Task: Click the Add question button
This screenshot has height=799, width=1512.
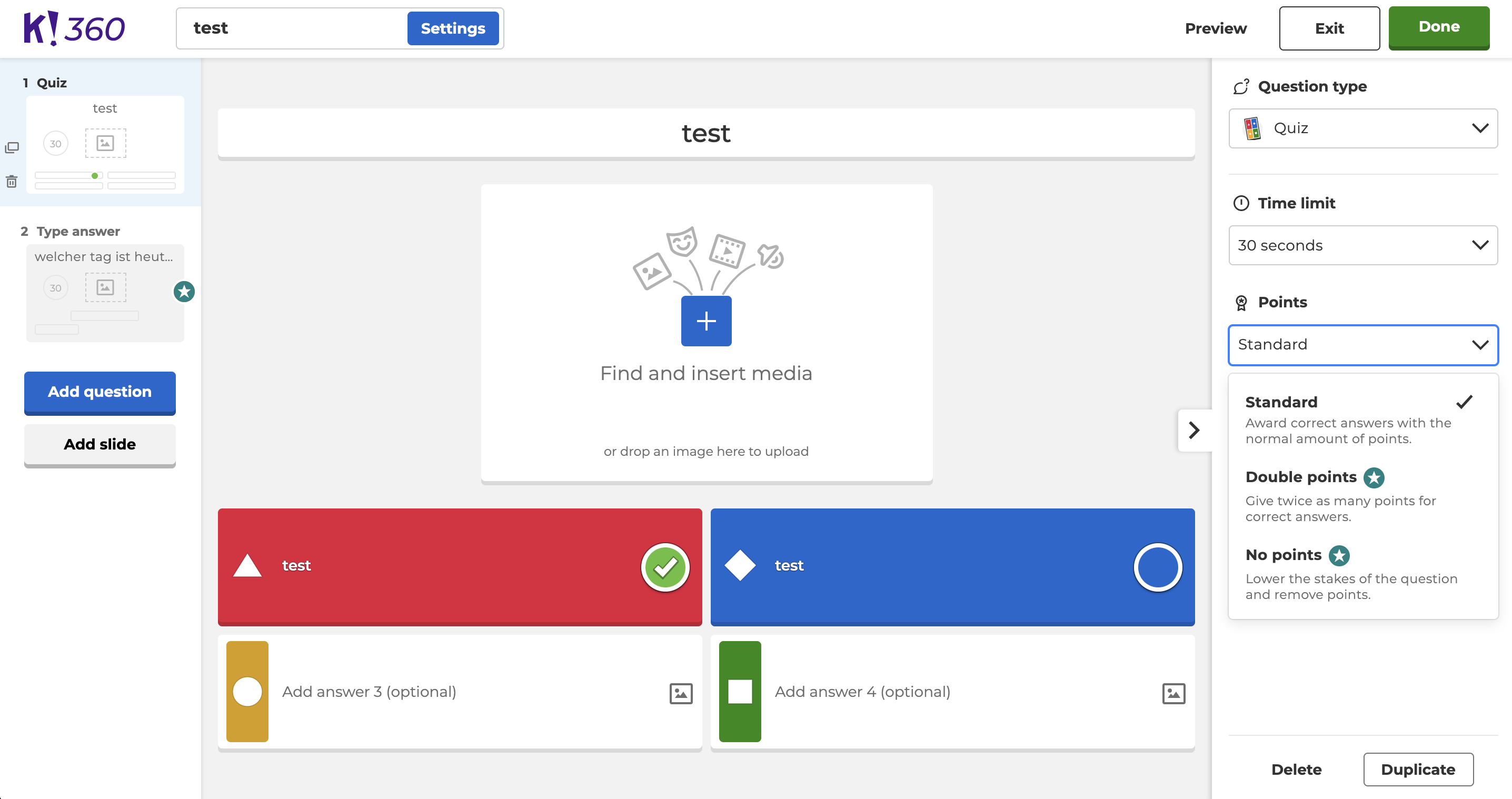Action: [x=100, y=391]
